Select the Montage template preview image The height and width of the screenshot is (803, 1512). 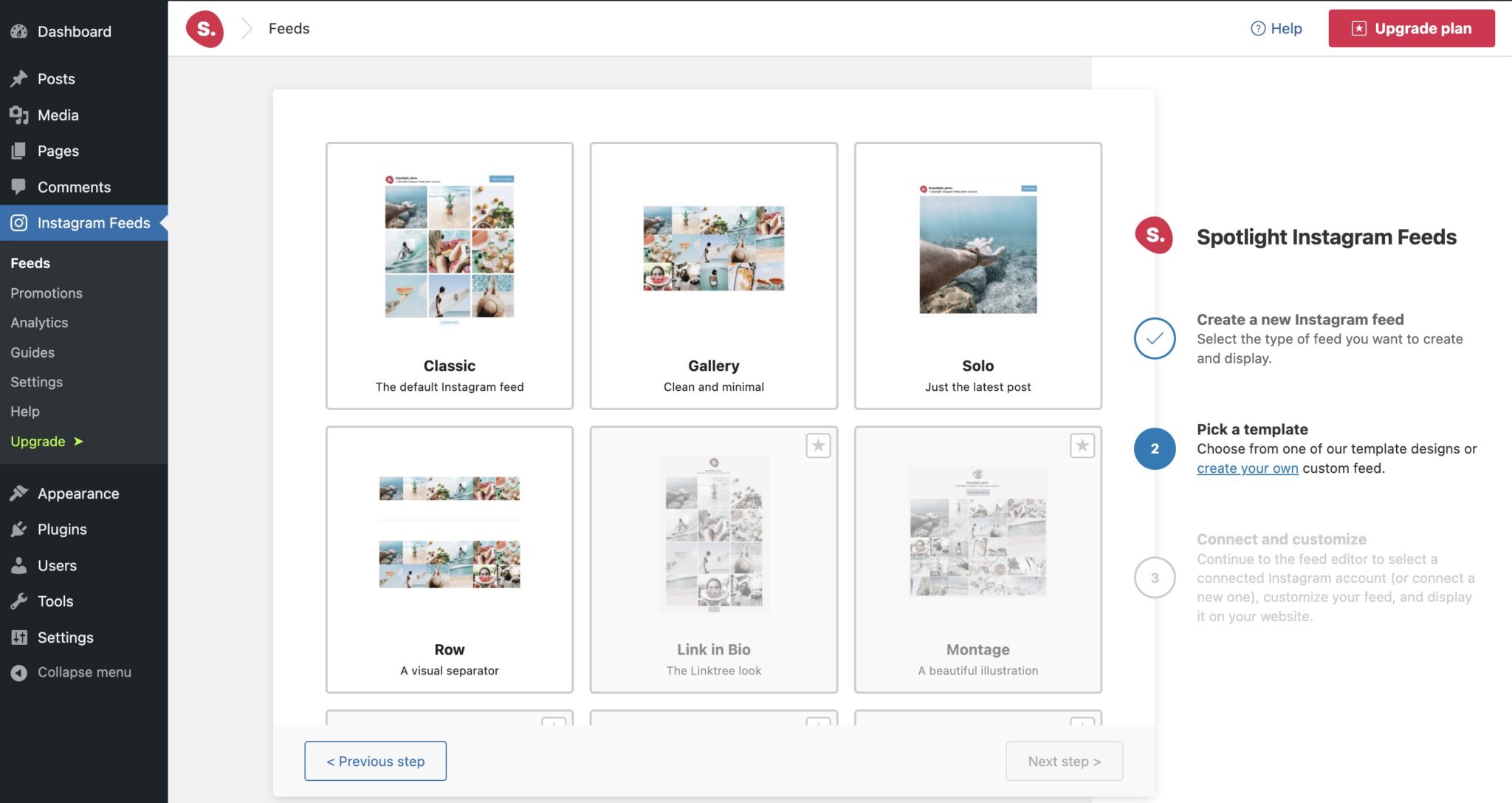click(x=978, y=531)
